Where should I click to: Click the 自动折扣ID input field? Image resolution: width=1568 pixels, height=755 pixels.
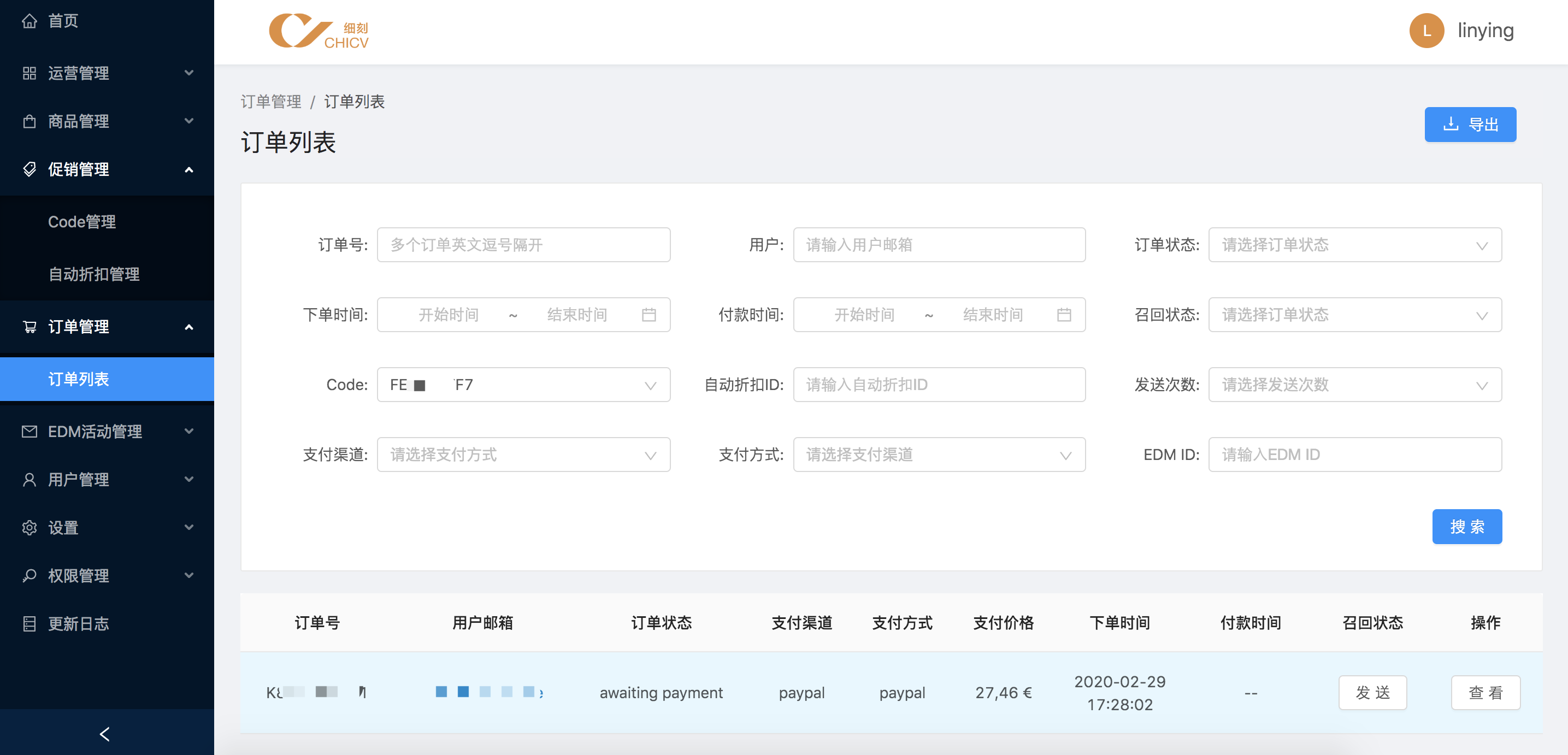tap(939, 385)
